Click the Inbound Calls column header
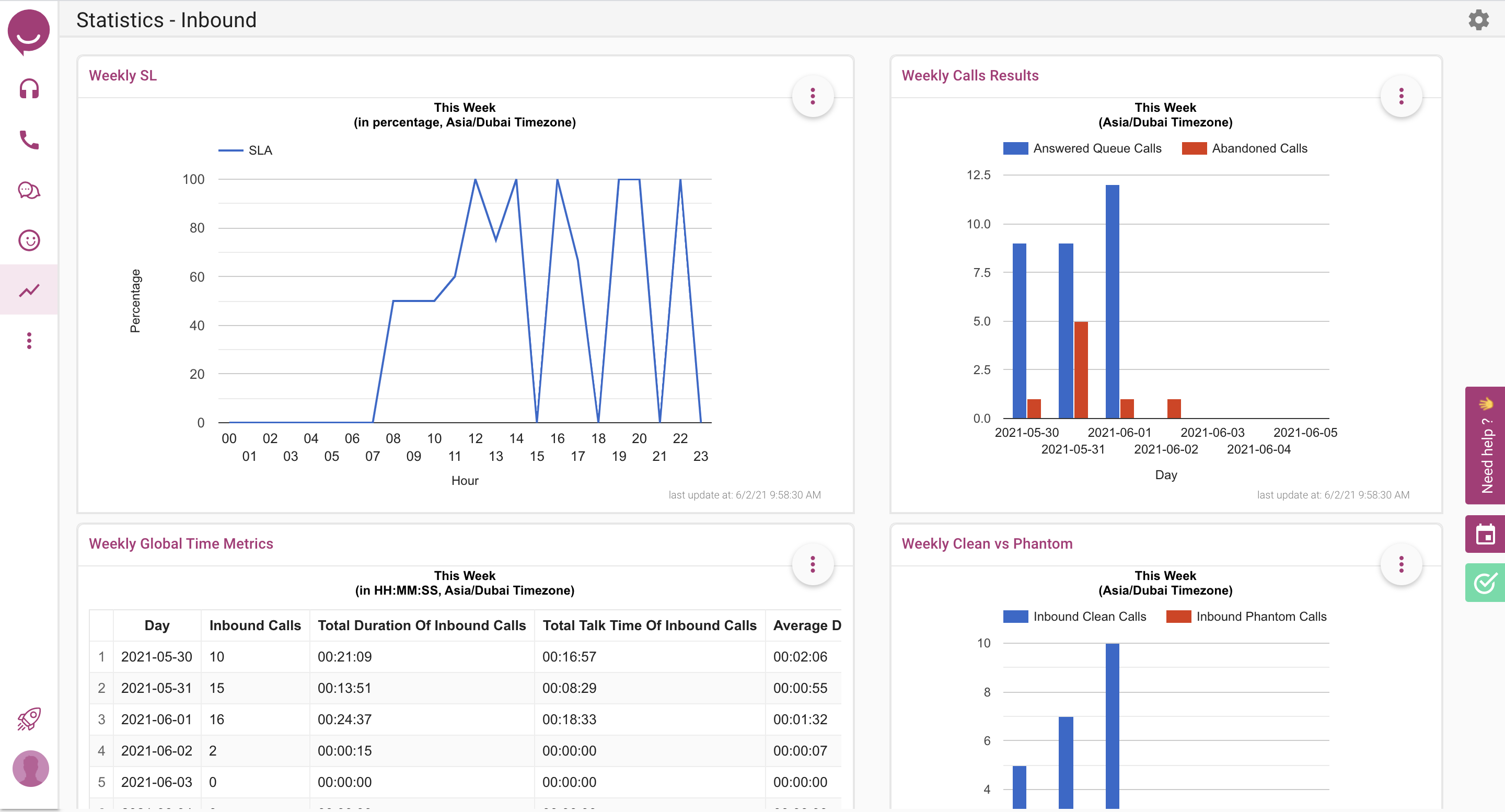The width and height of the screenshot is (1505, 812). click(256, 625)
